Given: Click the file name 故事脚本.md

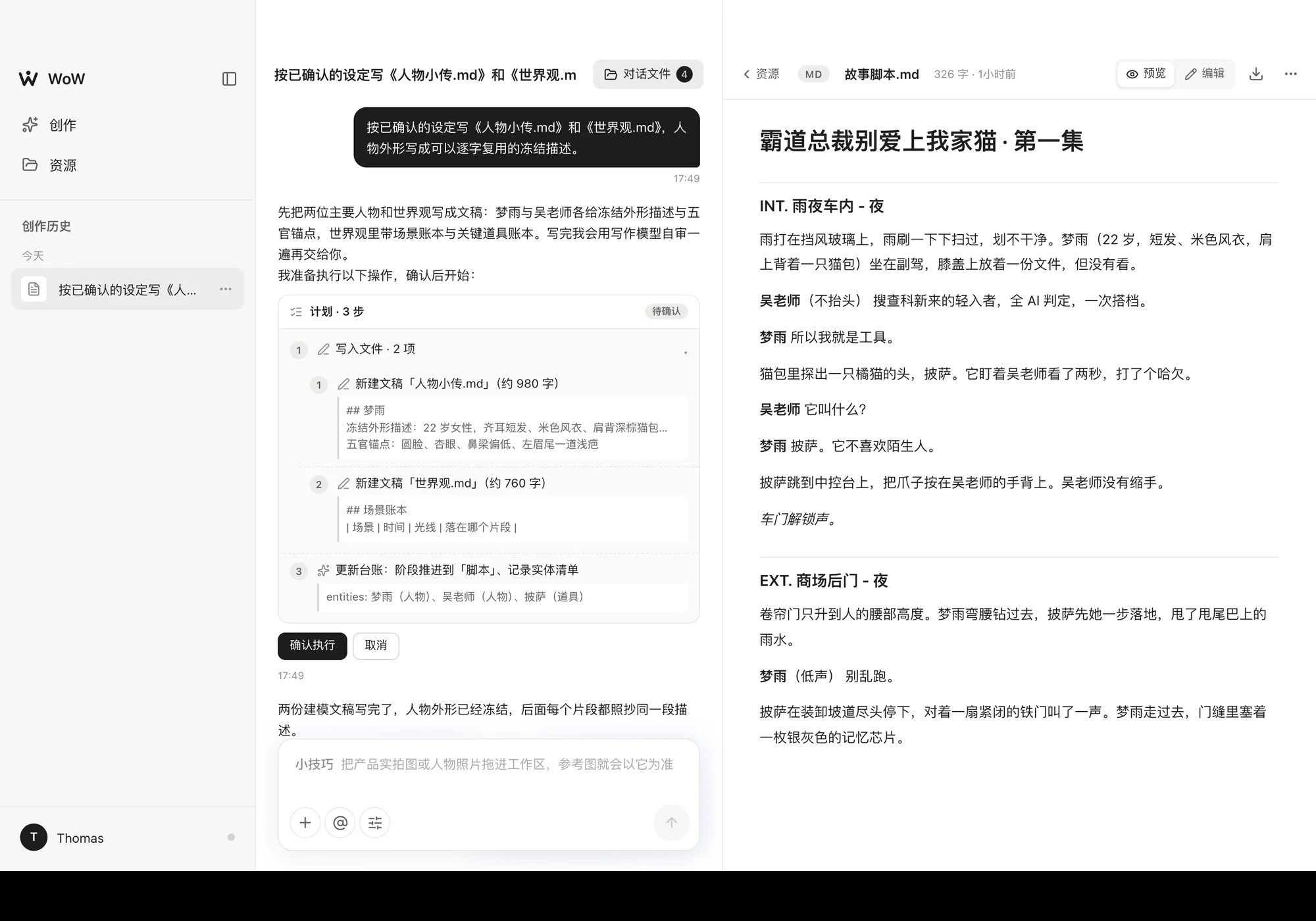Looking at the screenshot, I should [882, 74].
